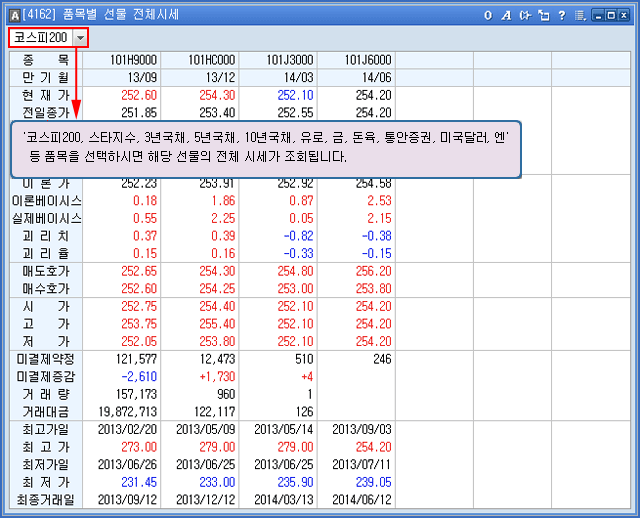This screenshot has height=518, width=640.
Task: Maximize the 품목별 선물 전체시세 window
Action: pyautogui.click(x=610, y=16)
